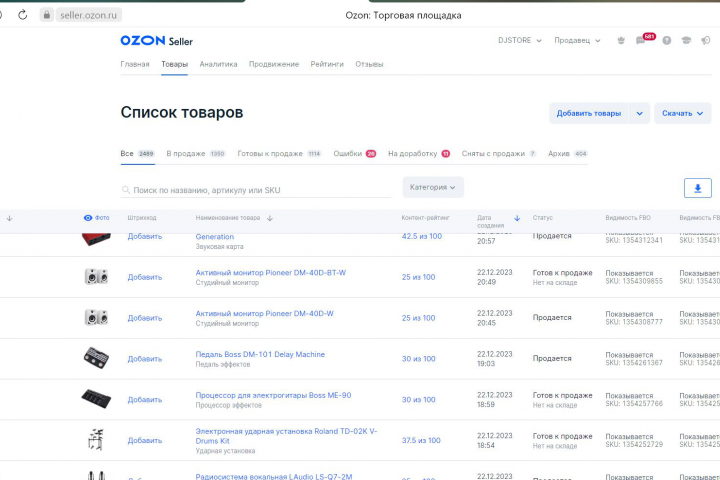The image size is (720, 480).
Task: Sort by Наименование товара arrow
Action: click(x=270, y=218)
